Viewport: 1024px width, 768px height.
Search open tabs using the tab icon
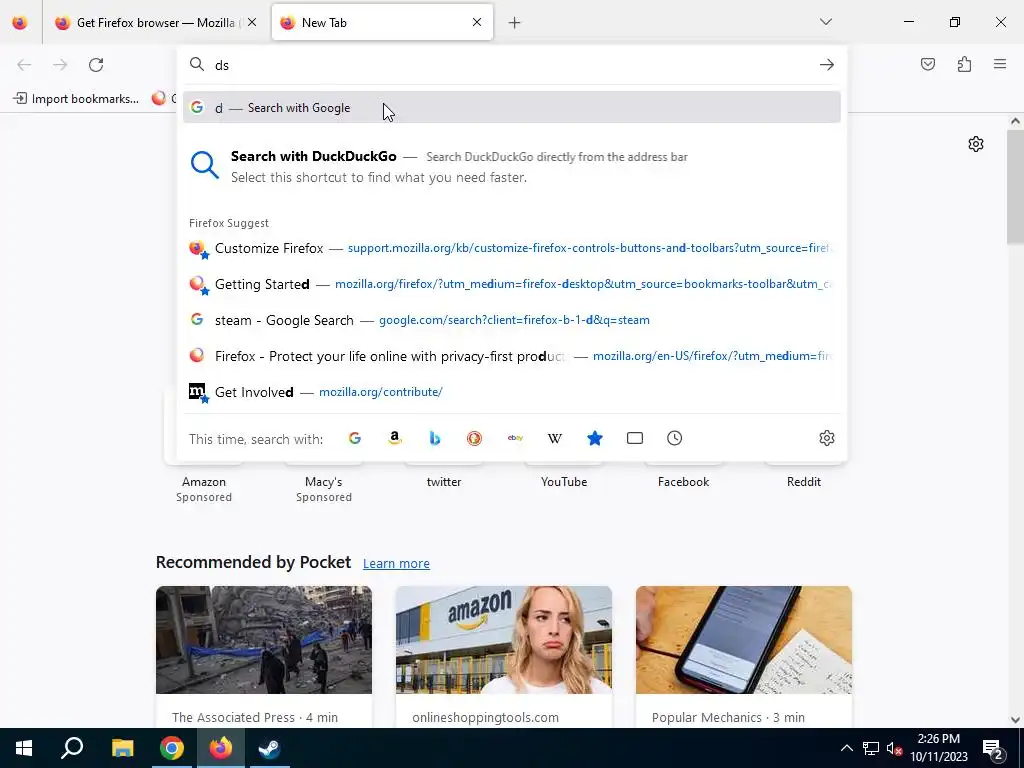pyautogui.click(x=635, y=438)
